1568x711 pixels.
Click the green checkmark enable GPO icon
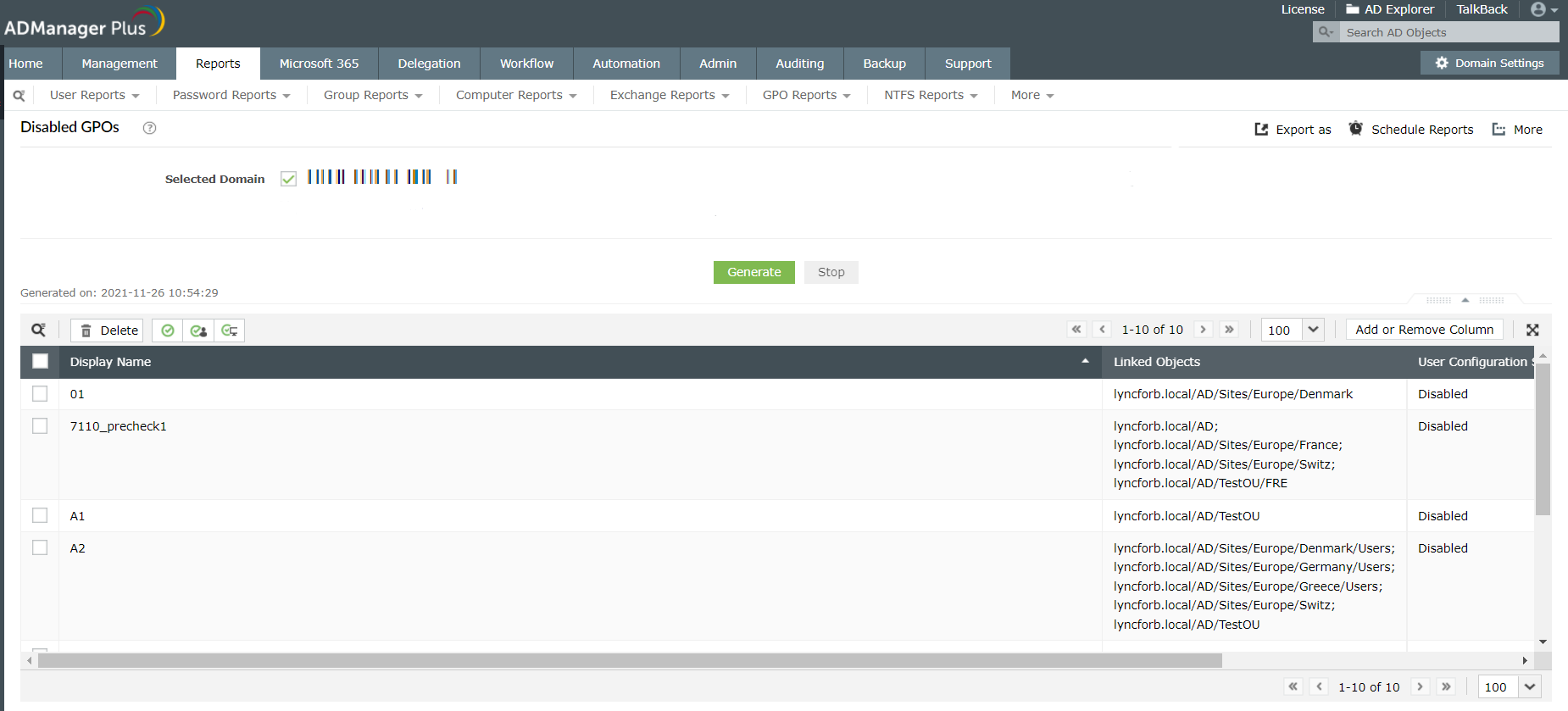point(168,331)
